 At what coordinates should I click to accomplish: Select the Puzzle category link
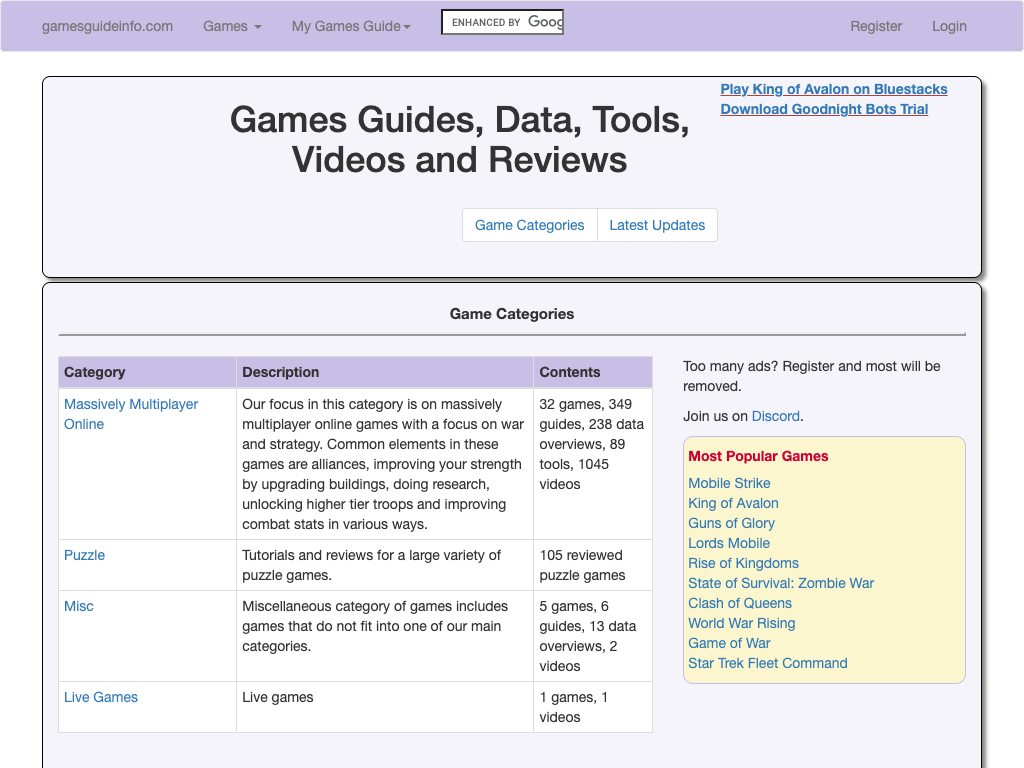pos(84,555)
